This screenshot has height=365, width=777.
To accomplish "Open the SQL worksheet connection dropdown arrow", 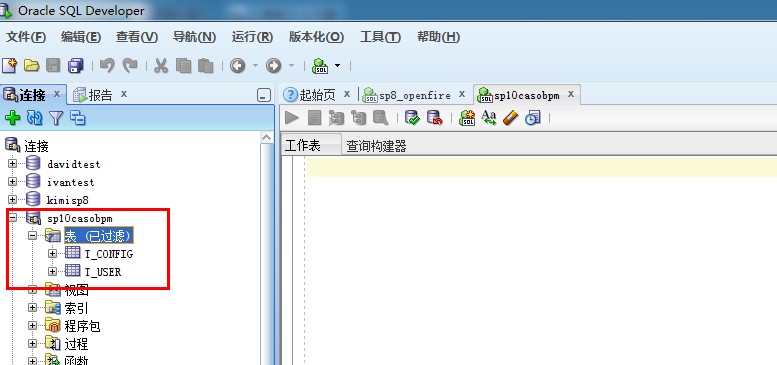I will point(337,65).
